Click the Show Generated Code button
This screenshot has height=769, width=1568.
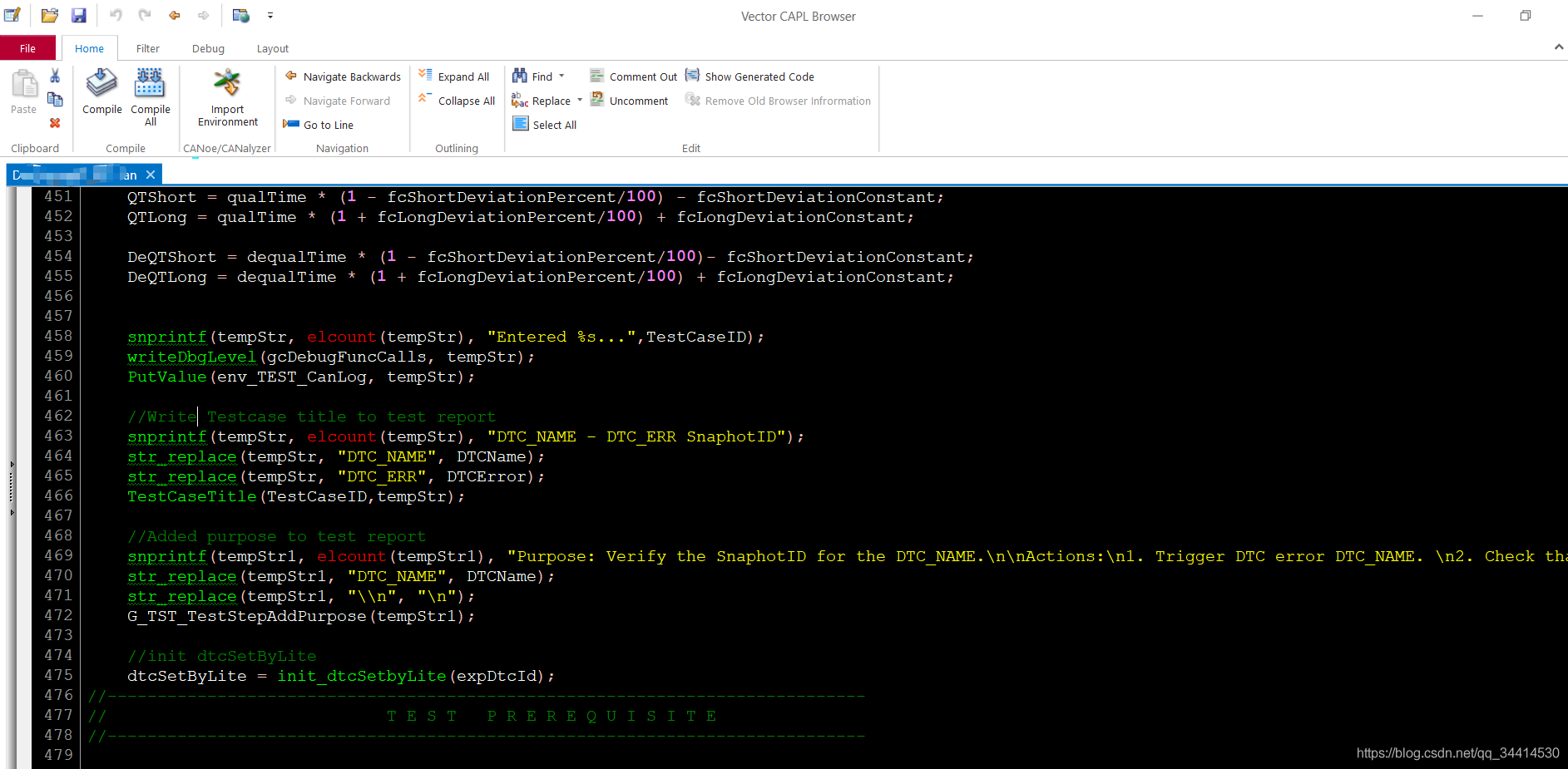[749, 76]
